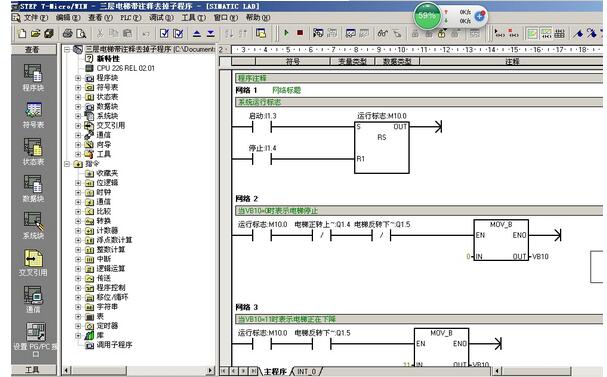Click the 工具 button below navigation bar

tap(33, 370)
